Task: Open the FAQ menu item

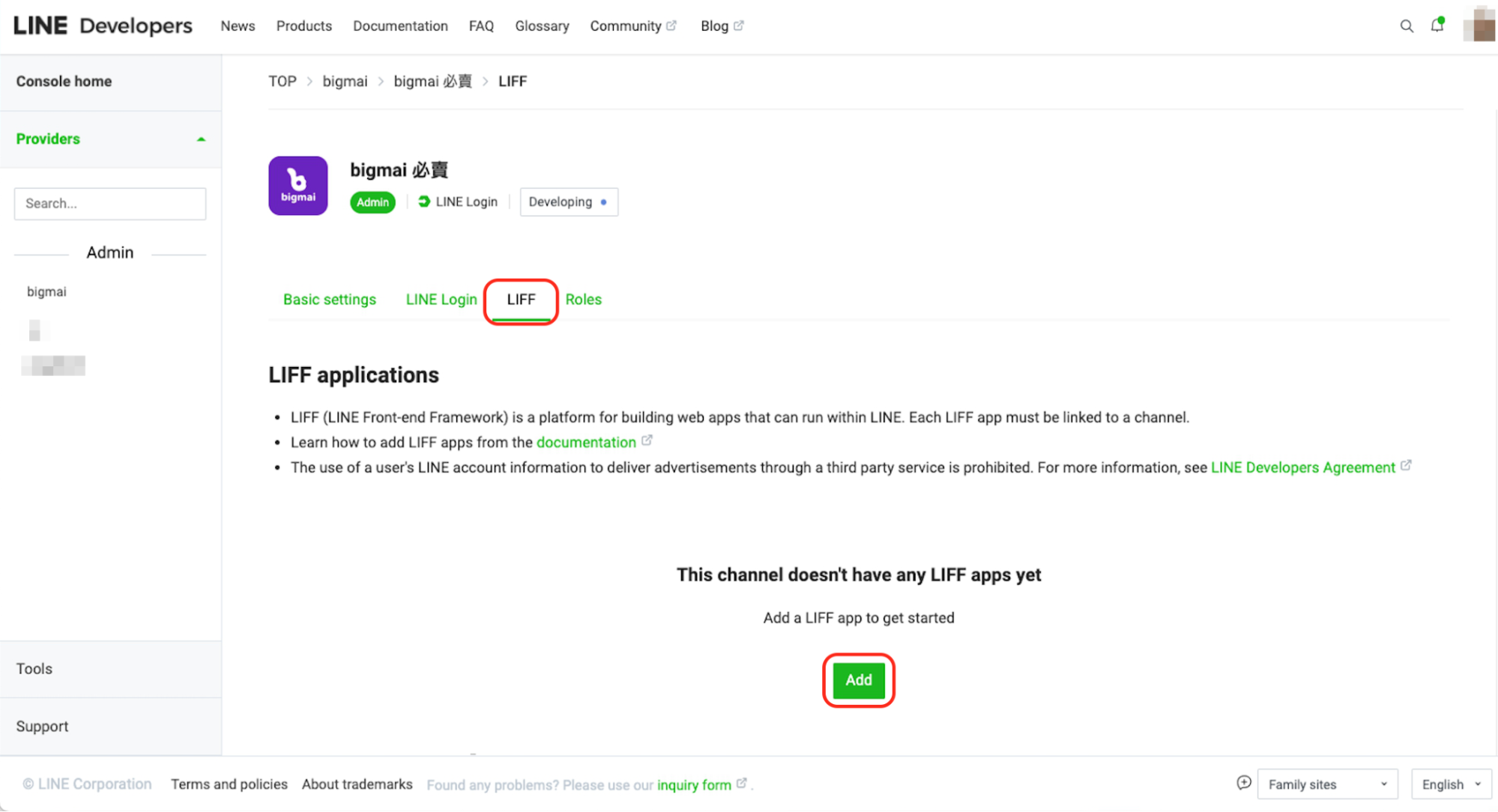Action: pyautogui.click(x=481, y=26)
